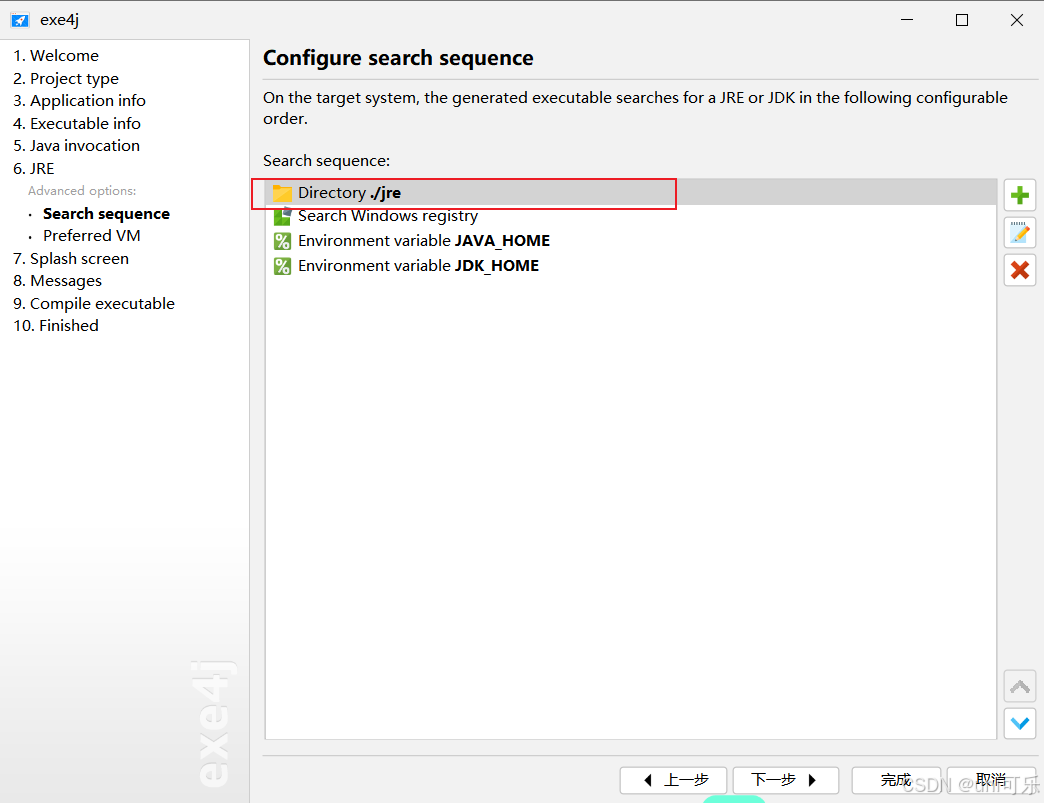
Task: Select Search sequence advanced option
Action: [107, 214]
